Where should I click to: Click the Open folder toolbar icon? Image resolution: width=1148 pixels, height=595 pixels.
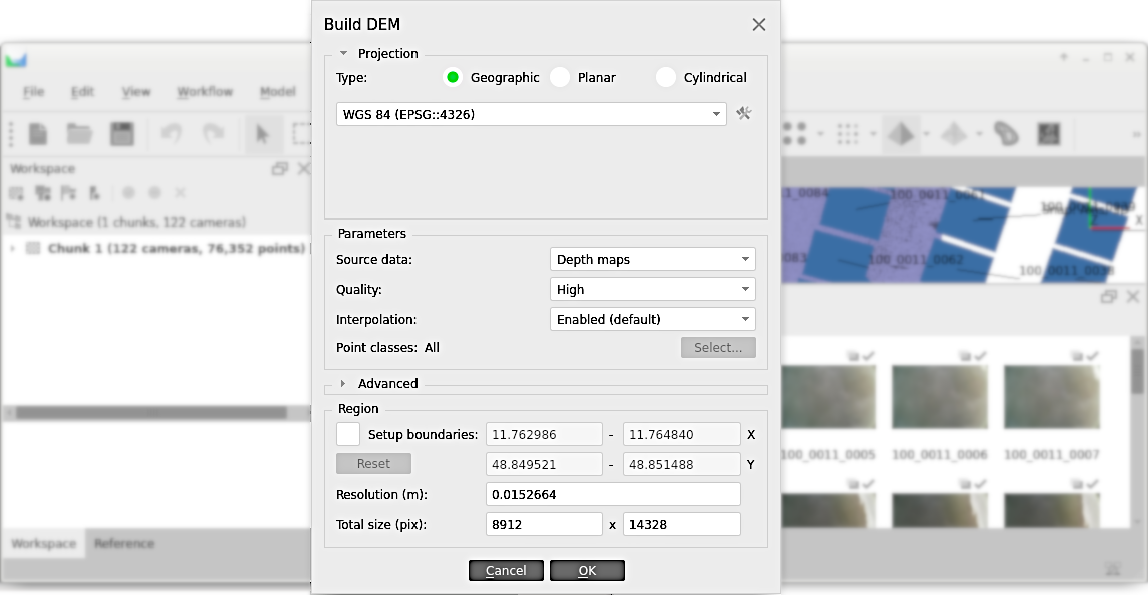79,133
